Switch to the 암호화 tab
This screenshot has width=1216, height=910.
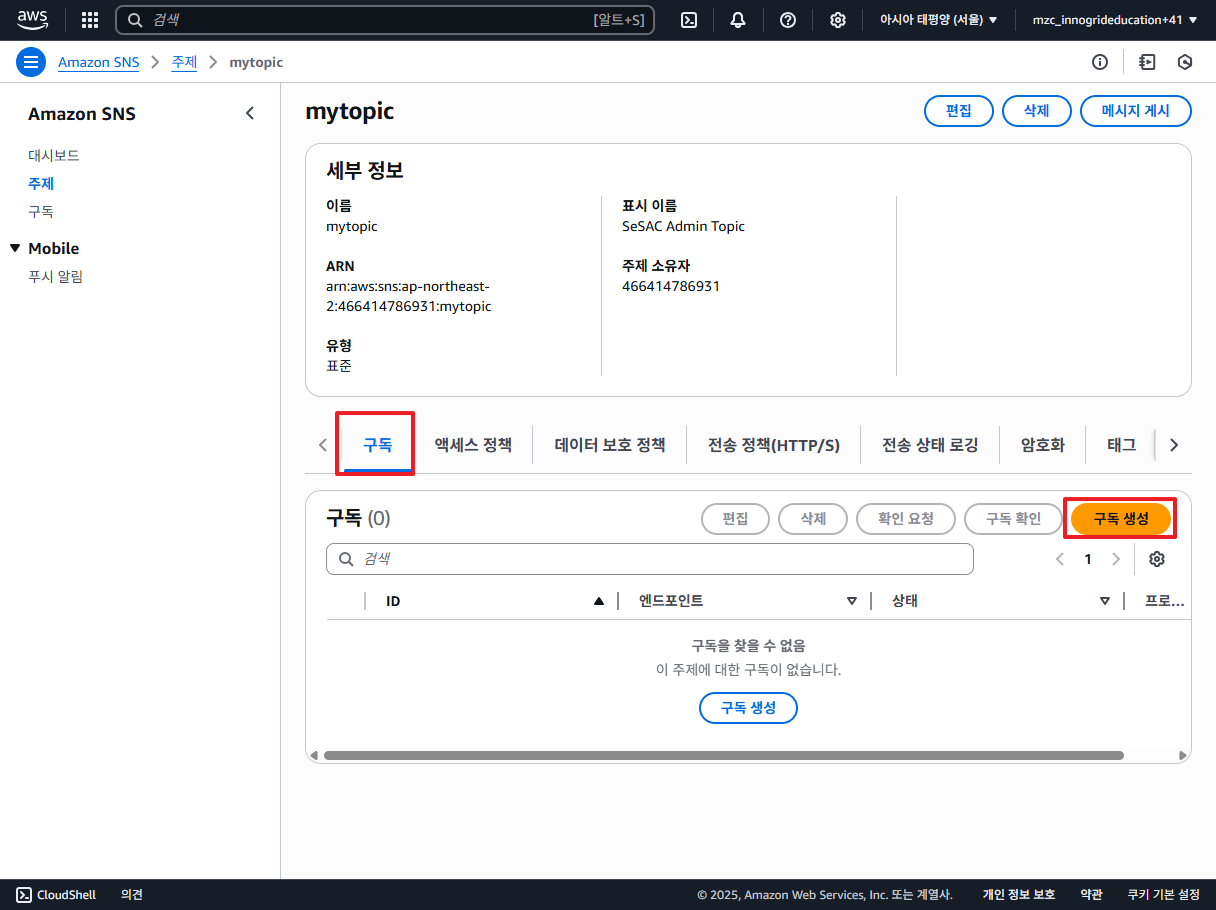(x=1043, y=445)
